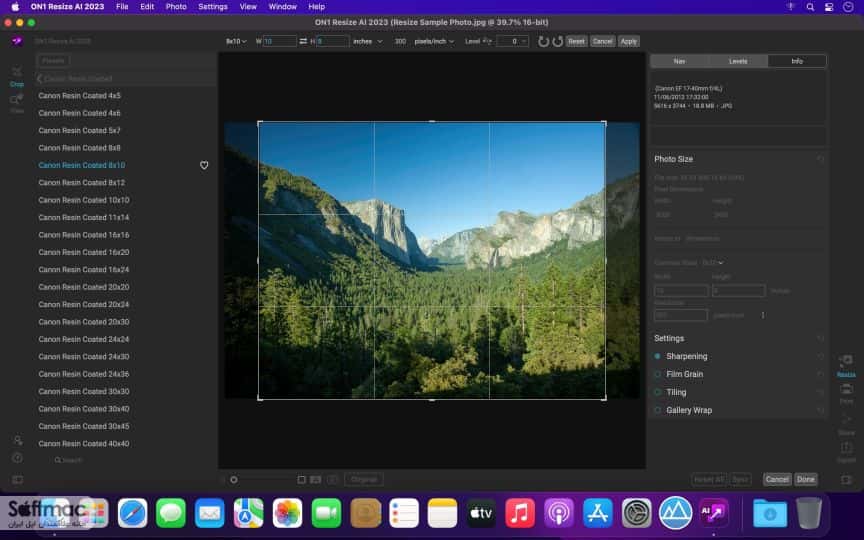This screenshot has width=864, height=540.
Task: Open the Resize module icon
Action: pyautogui.click(x=846, y=366)
